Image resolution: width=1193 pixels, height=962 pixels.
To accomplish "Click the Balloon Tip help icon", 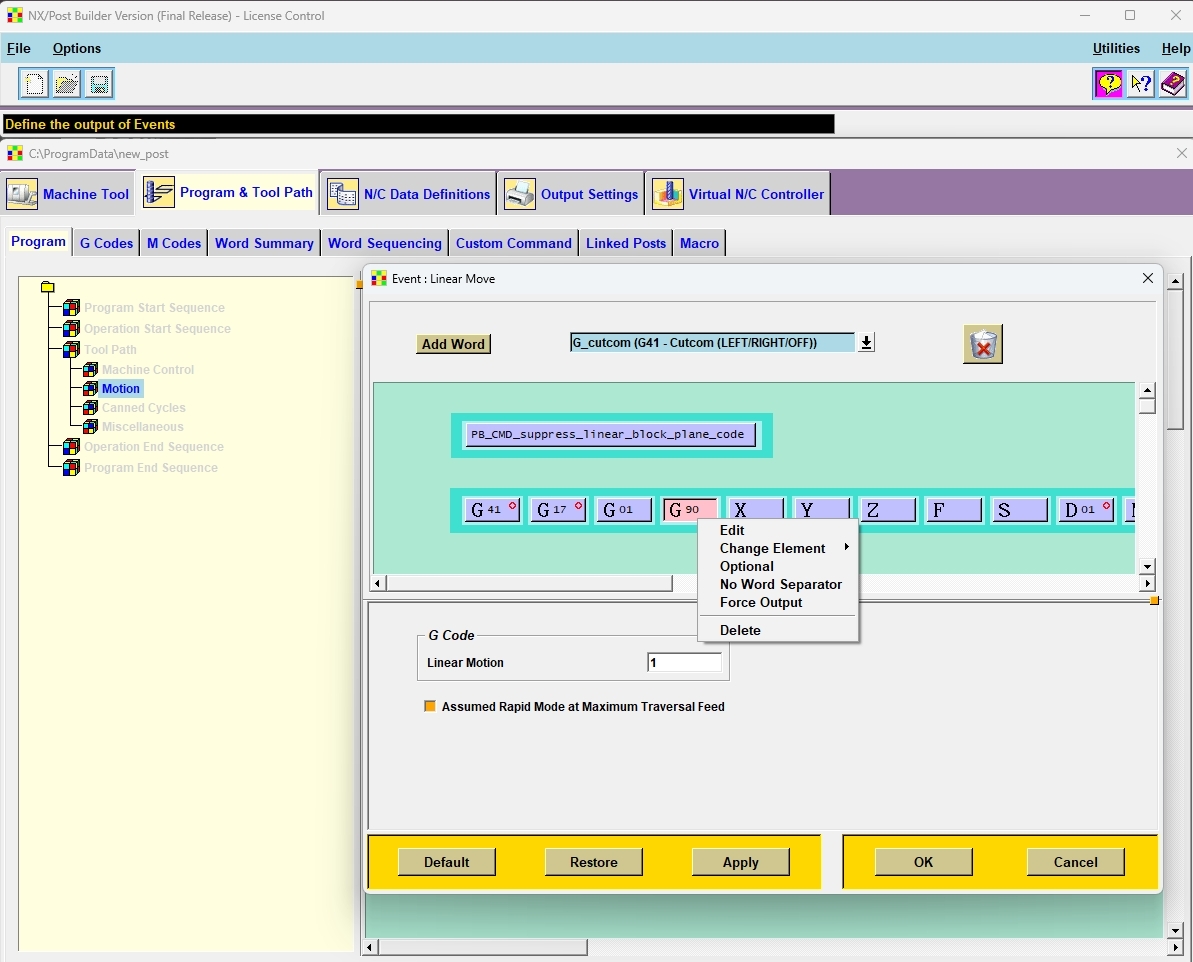I will click(x=1108, y=84).
